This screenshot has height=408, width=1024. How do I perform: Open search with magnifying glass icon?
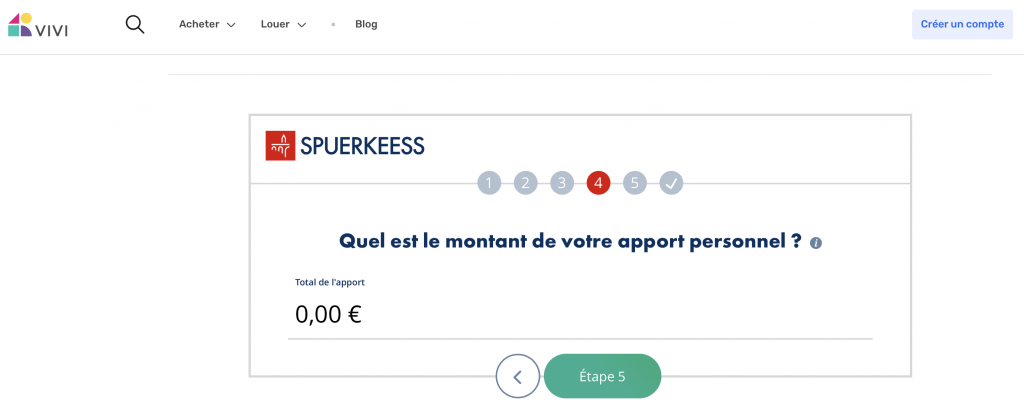point(135,24)
